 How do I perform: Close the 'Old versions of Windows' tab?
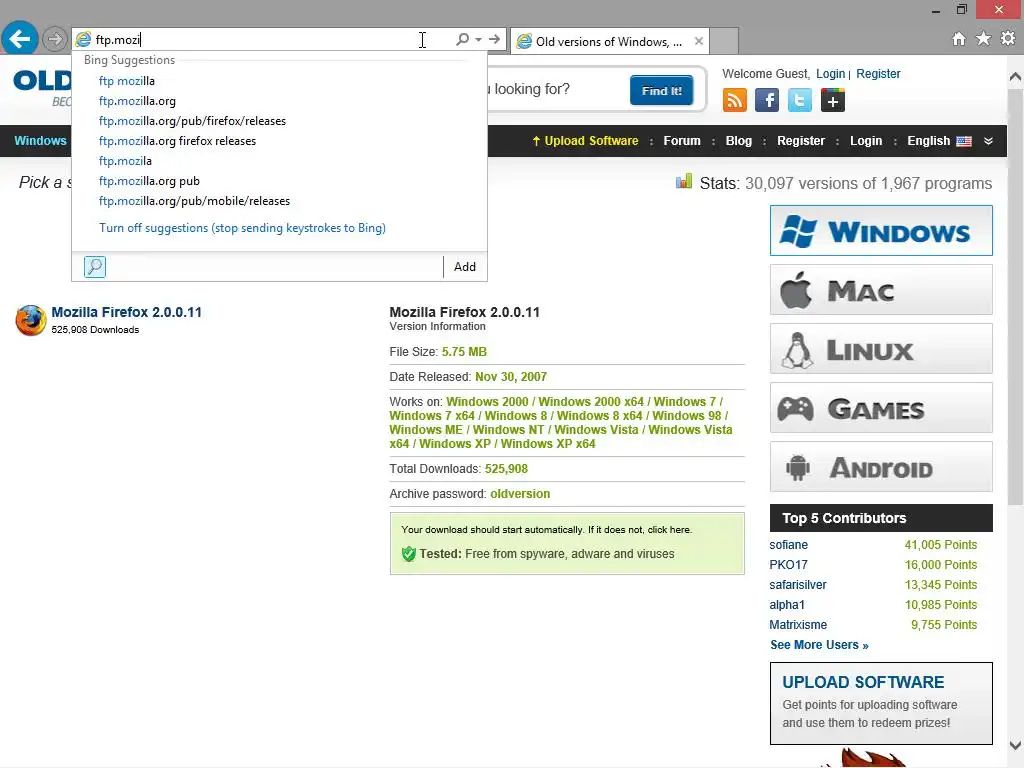point(699,41)
